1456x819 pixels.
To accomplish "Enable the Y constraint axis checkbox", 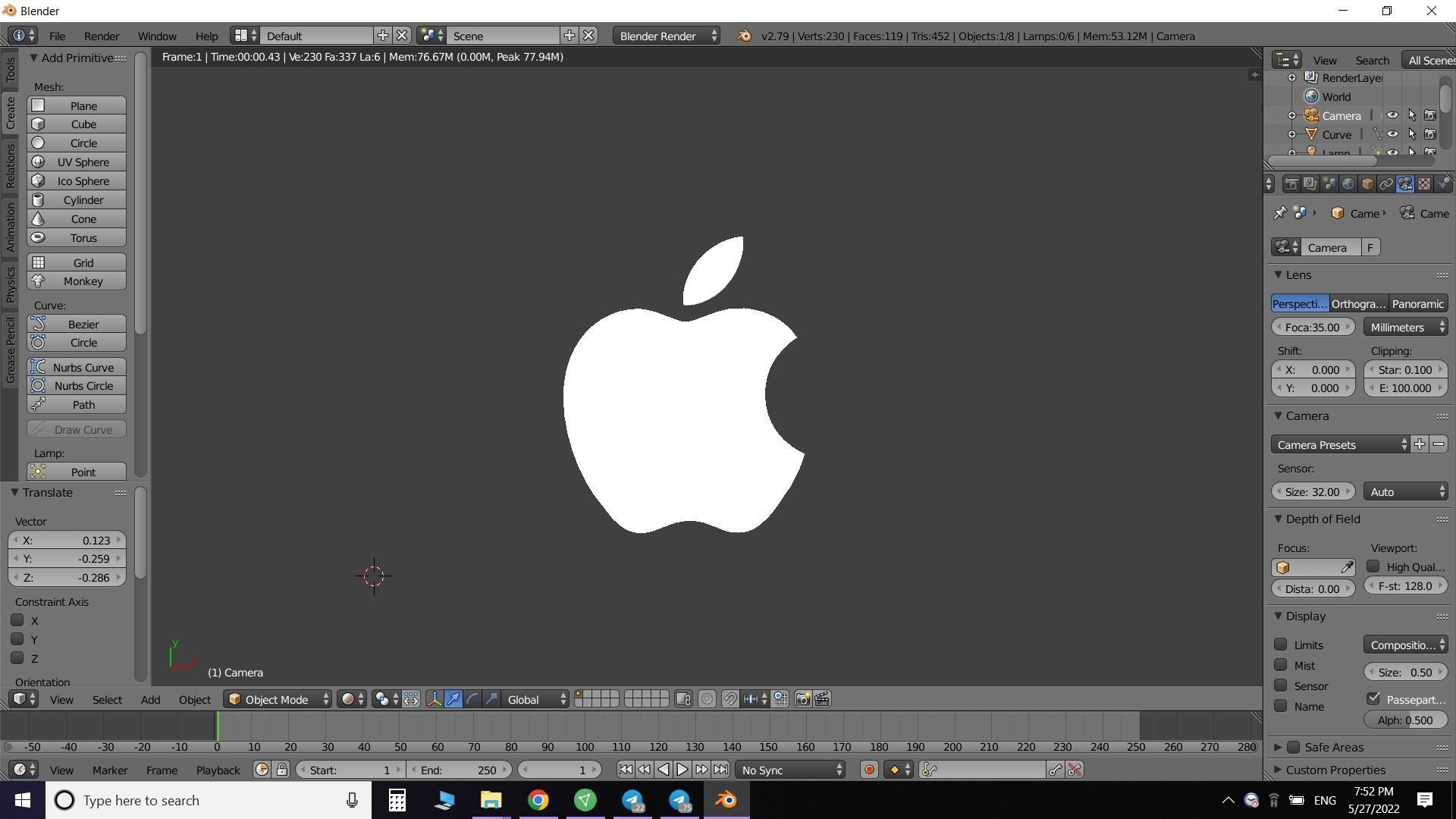I will (17, 639).
